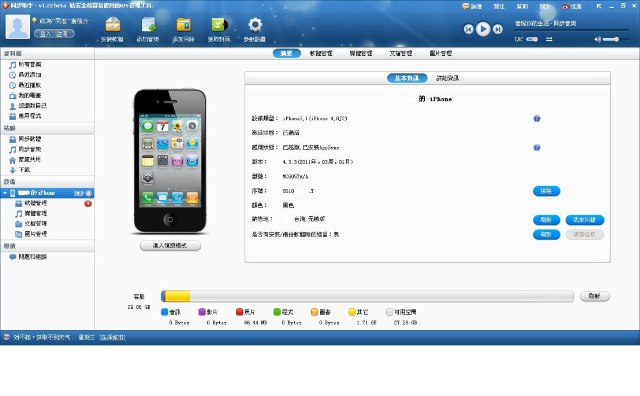Switch to the file management top tab
This screenshot has width=640, height=396.
400,53
